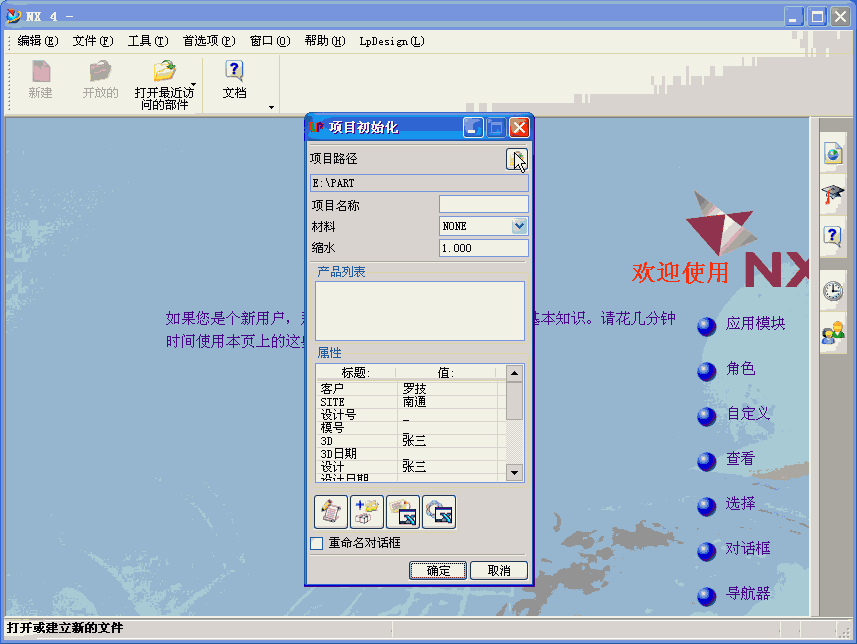The image size is (857, 644).
Task: Click the third import settings icon in dialog
Action: [x=403, y=512]
